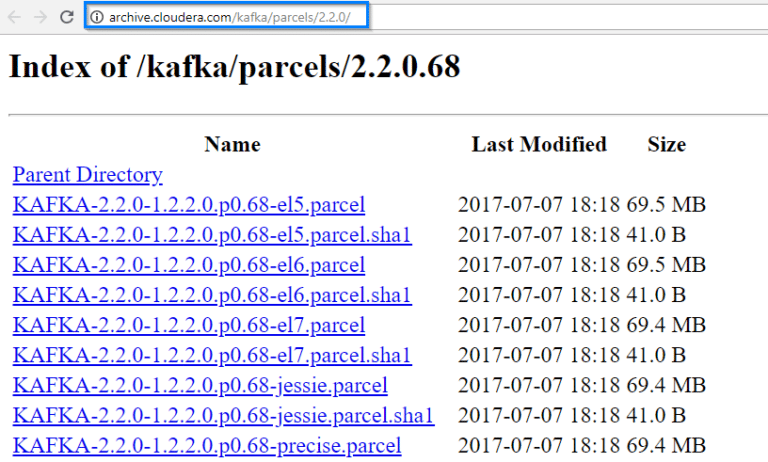The height and width of the screenshot is (462, 768).
Task: Open the el5.parcel.sha1 checksum link
Action: click(x=212, y=235)
